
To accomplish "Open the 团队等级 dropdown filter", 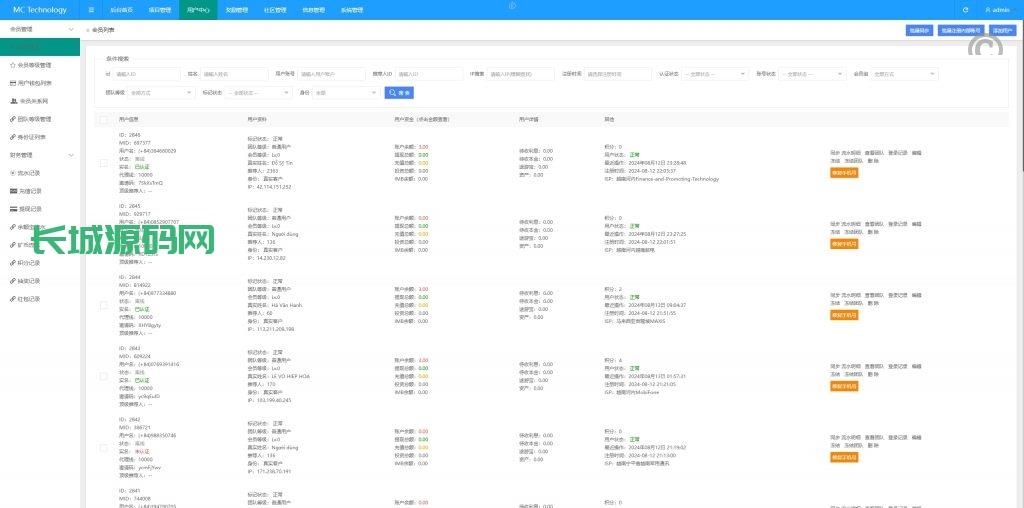I will pyautogui.click(x=160, y=92).
